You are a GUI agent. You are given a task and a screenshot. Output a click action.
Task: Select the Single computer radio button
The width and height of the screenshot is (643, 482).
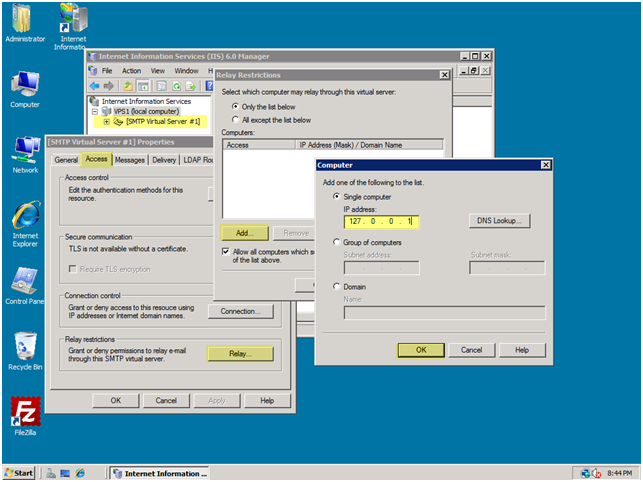tap(336, 196)
